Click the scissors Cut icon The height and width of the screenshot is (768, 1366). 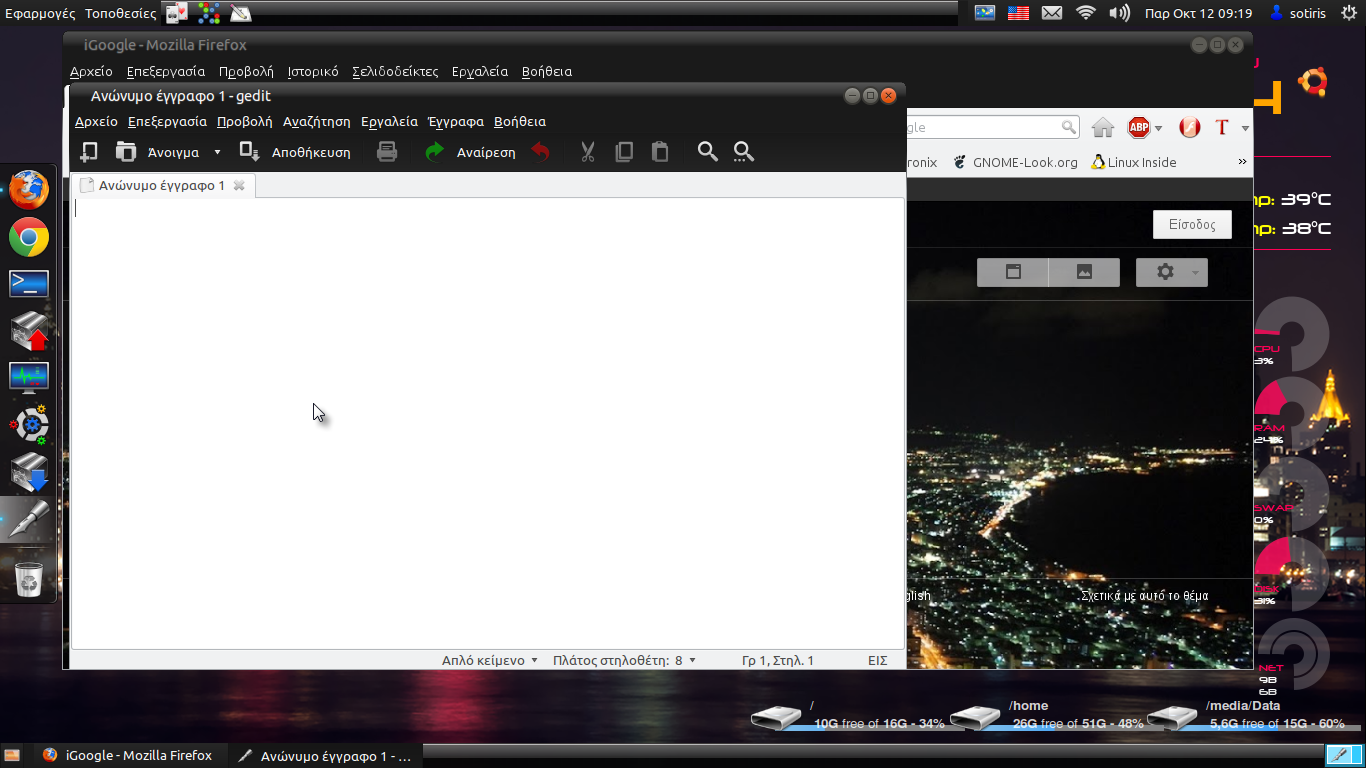[x=588, y=152]
